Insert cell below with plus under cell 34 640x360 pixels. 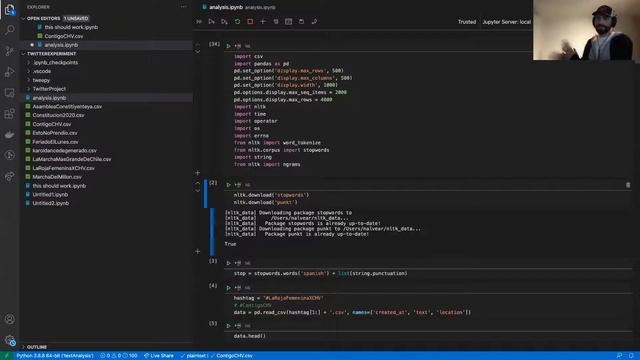coord(198,173)
